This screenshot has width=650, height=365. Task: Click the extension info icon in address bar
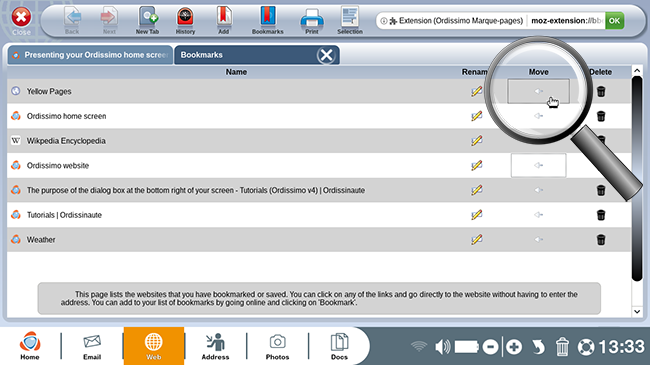click(x=384, y=21)
